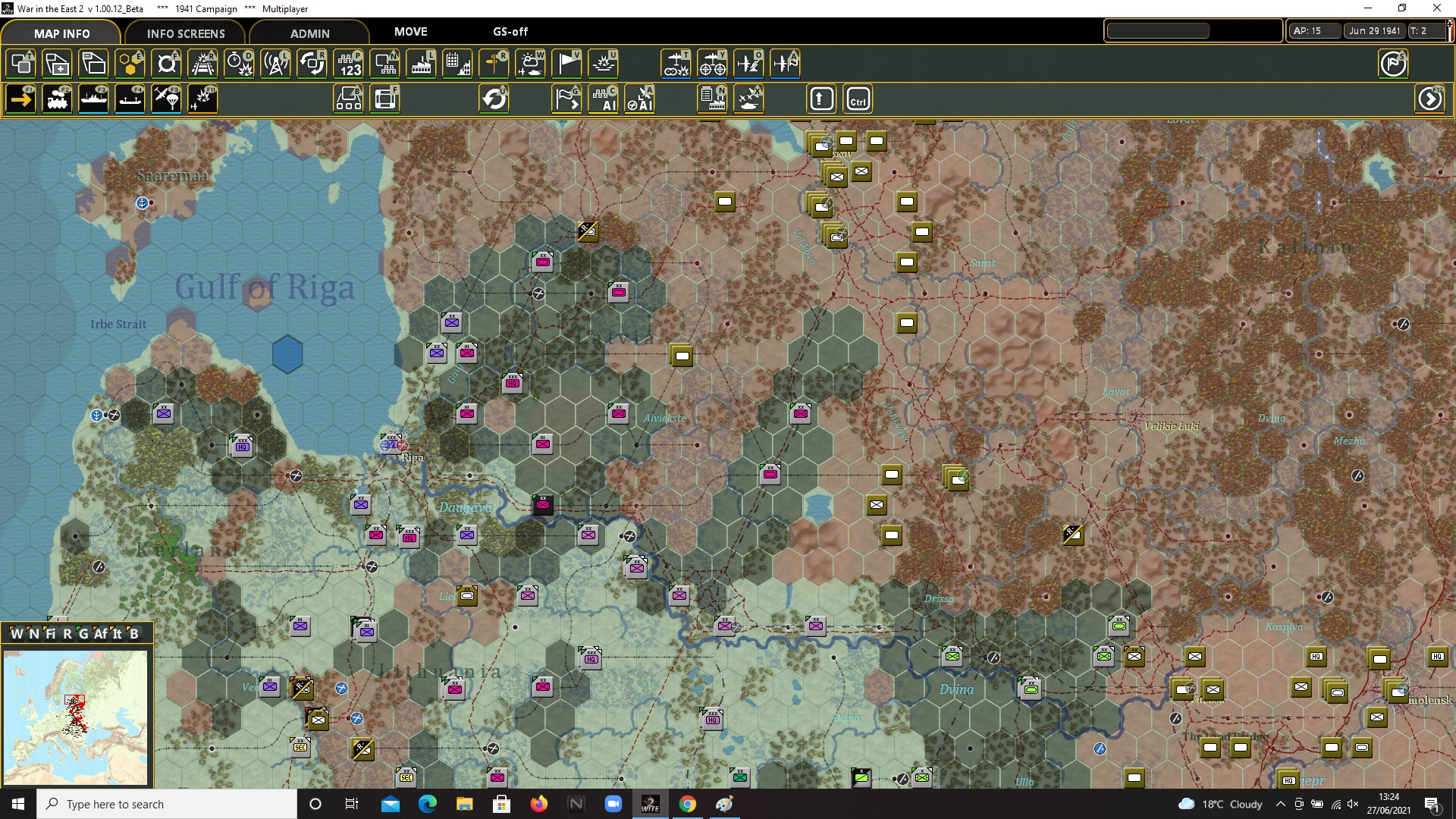Viewport: 1456px width, 819px height.
Task: Toggle the G map zone jump button
Action: point(83,634)
